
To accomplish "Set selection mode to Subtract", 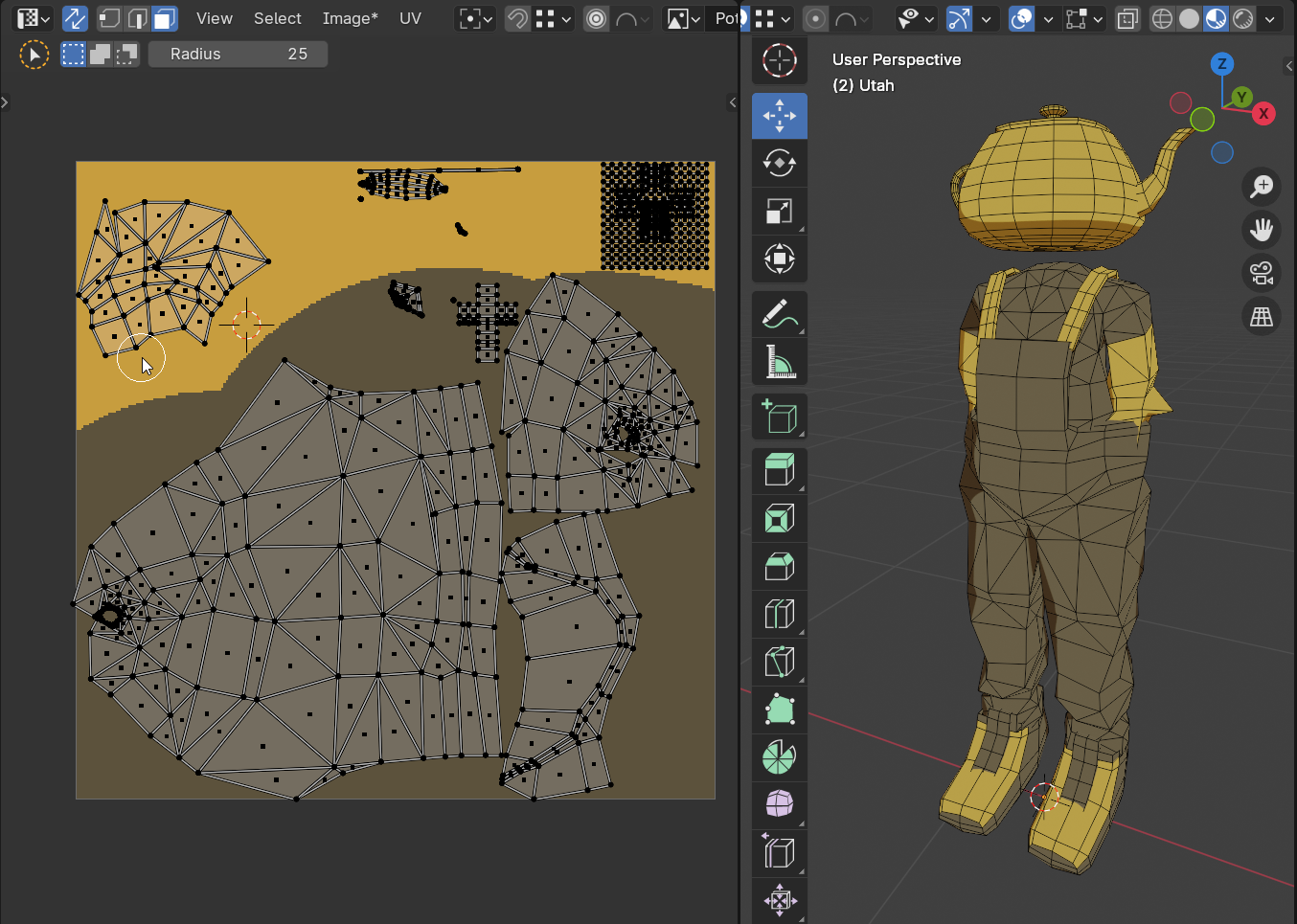I will click(x=126, y=55).
